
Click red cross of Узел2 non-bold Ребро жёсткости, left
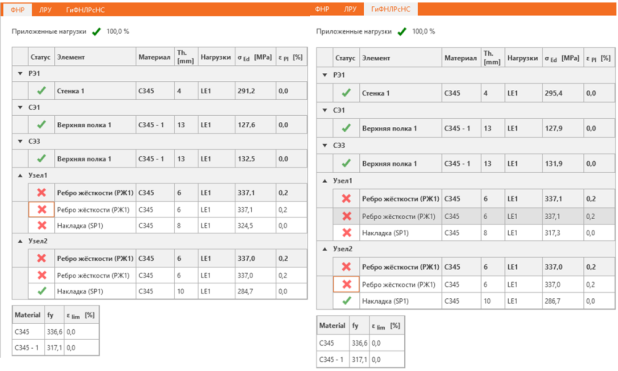point(41,275)
